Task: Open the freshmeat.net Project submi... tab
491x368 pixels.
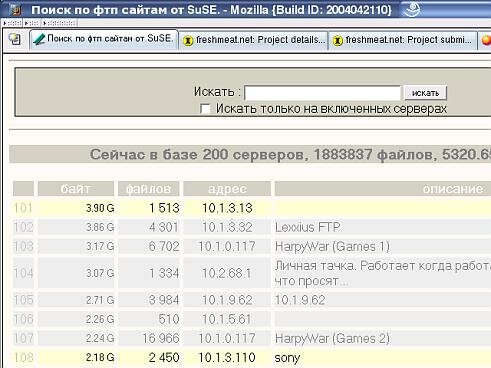Action: click(403, 40)
